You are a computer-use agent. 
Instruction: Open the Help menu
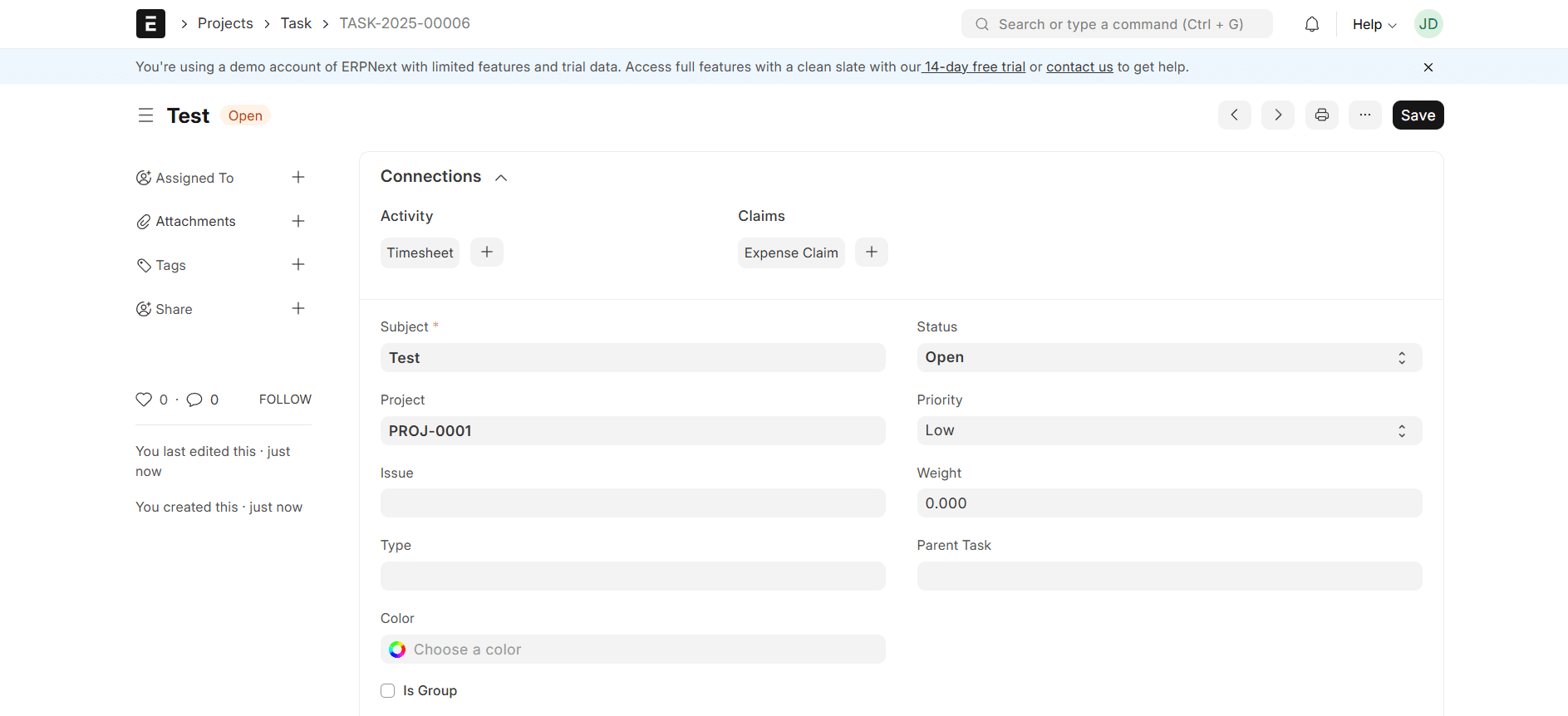[1374, 24]
